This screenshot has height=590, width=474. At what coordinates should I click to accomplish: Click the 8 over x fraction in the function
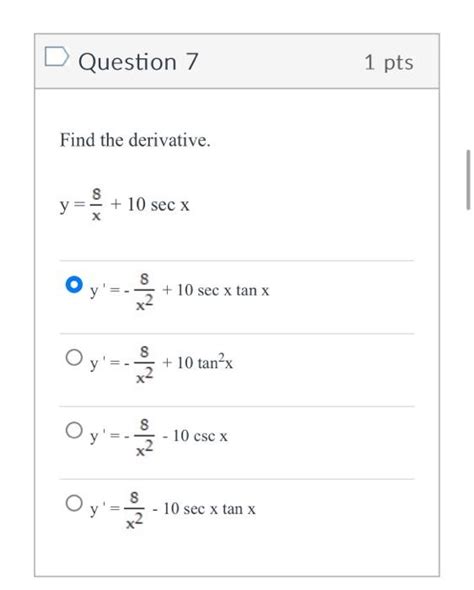click(x=97, y=204)
